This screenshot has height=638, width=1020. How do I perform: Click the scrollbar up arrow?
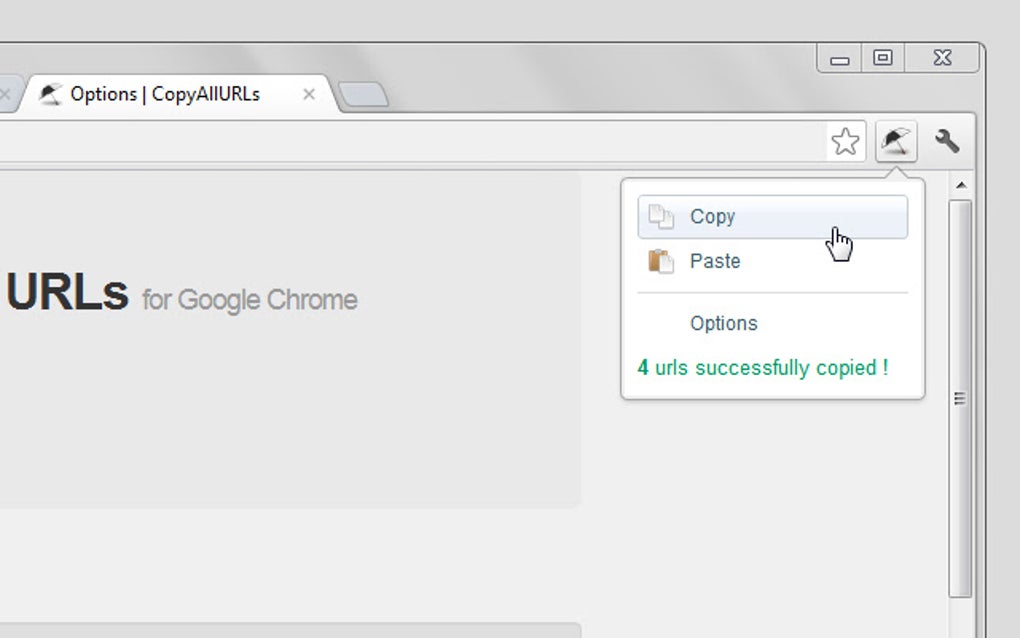961,184
